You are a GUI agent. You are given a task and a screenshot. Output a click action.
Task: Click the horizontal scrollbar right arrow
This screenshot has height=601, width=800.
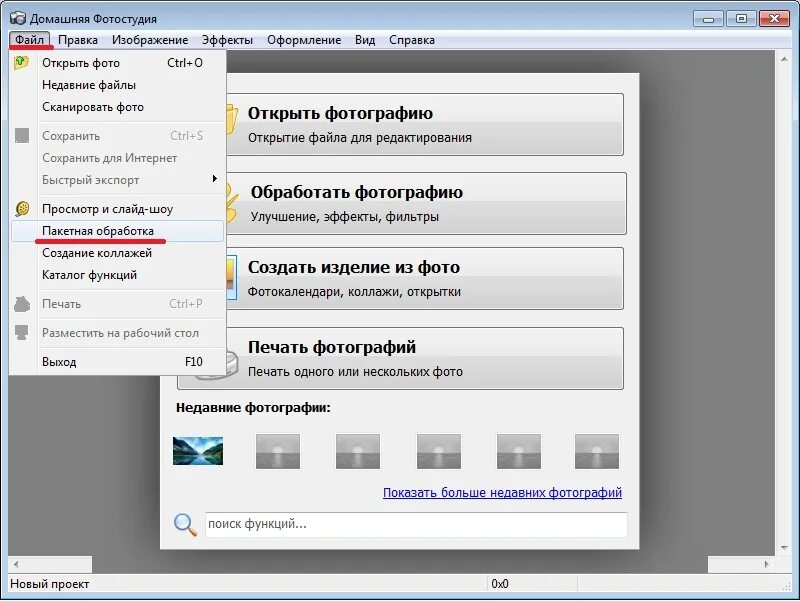[766, 564]
